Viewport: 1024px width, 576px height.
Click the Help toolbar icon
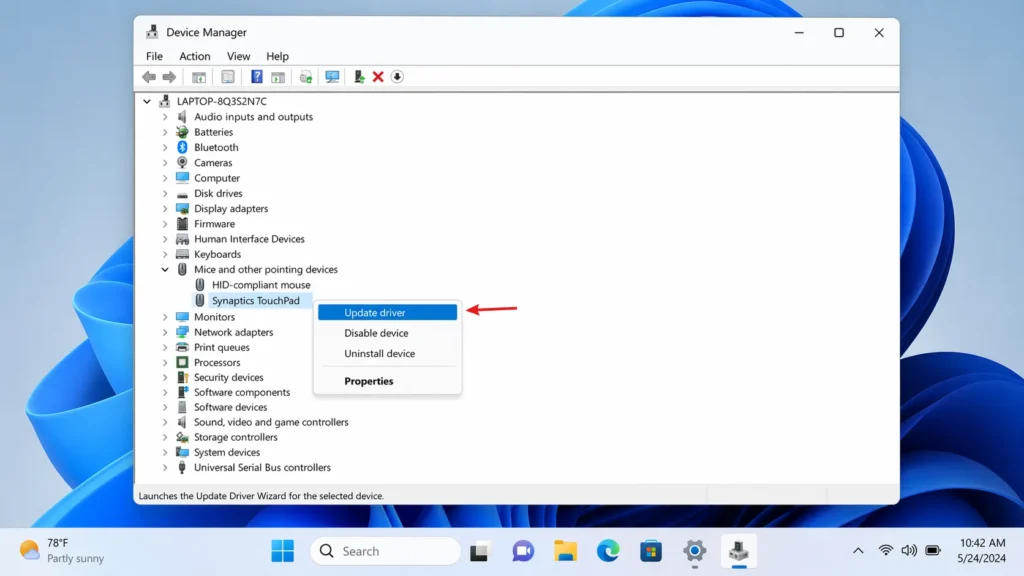tap(258, 77)
